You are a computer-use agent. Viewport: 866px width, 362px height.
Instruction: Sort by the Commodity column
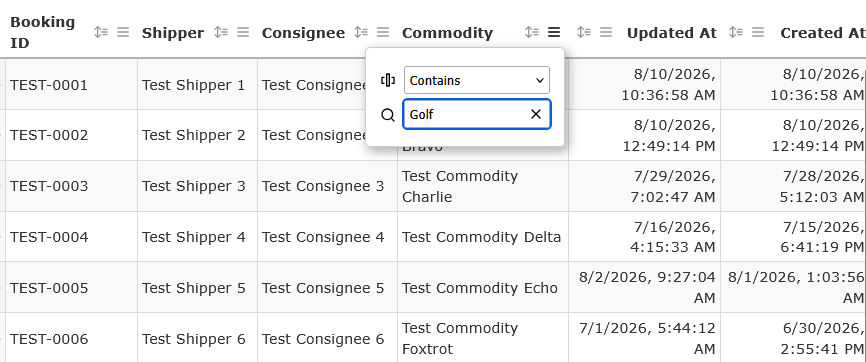531,33
